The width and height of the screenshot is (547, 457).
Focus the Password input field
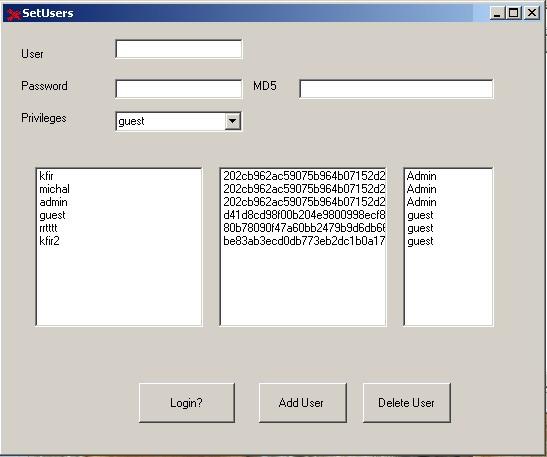179,89
